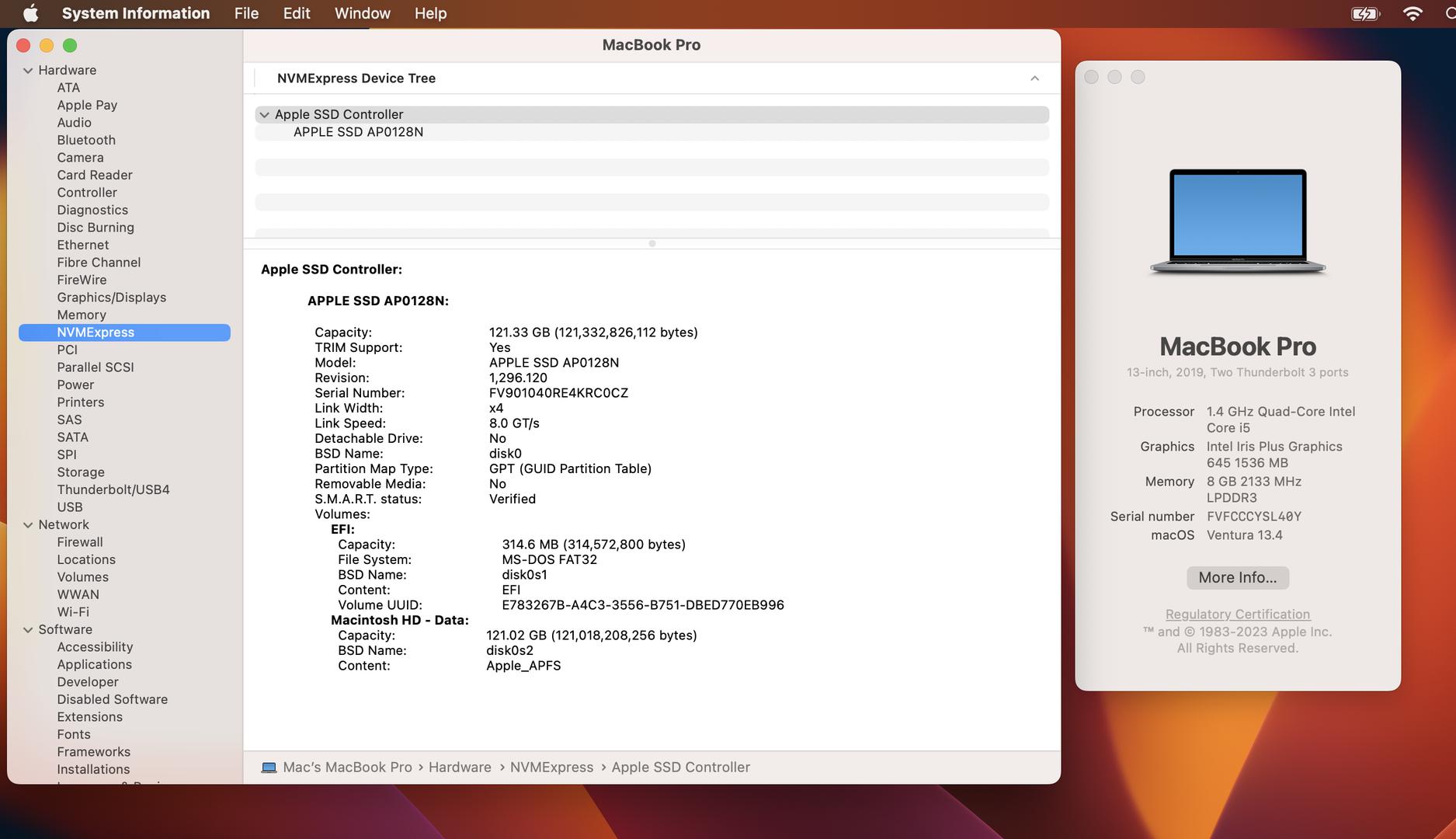Open the Apple menu icon

[x=30, y=13]
